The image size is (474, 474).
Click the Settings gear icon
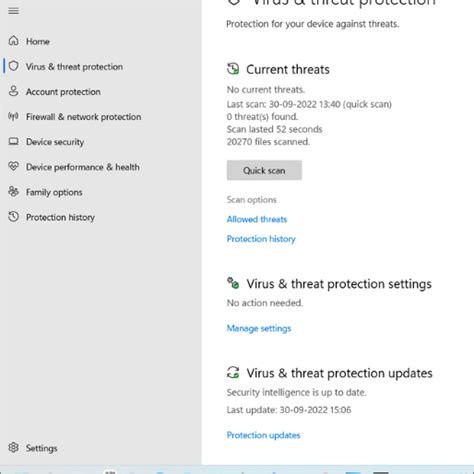click(x=13, y=447)
